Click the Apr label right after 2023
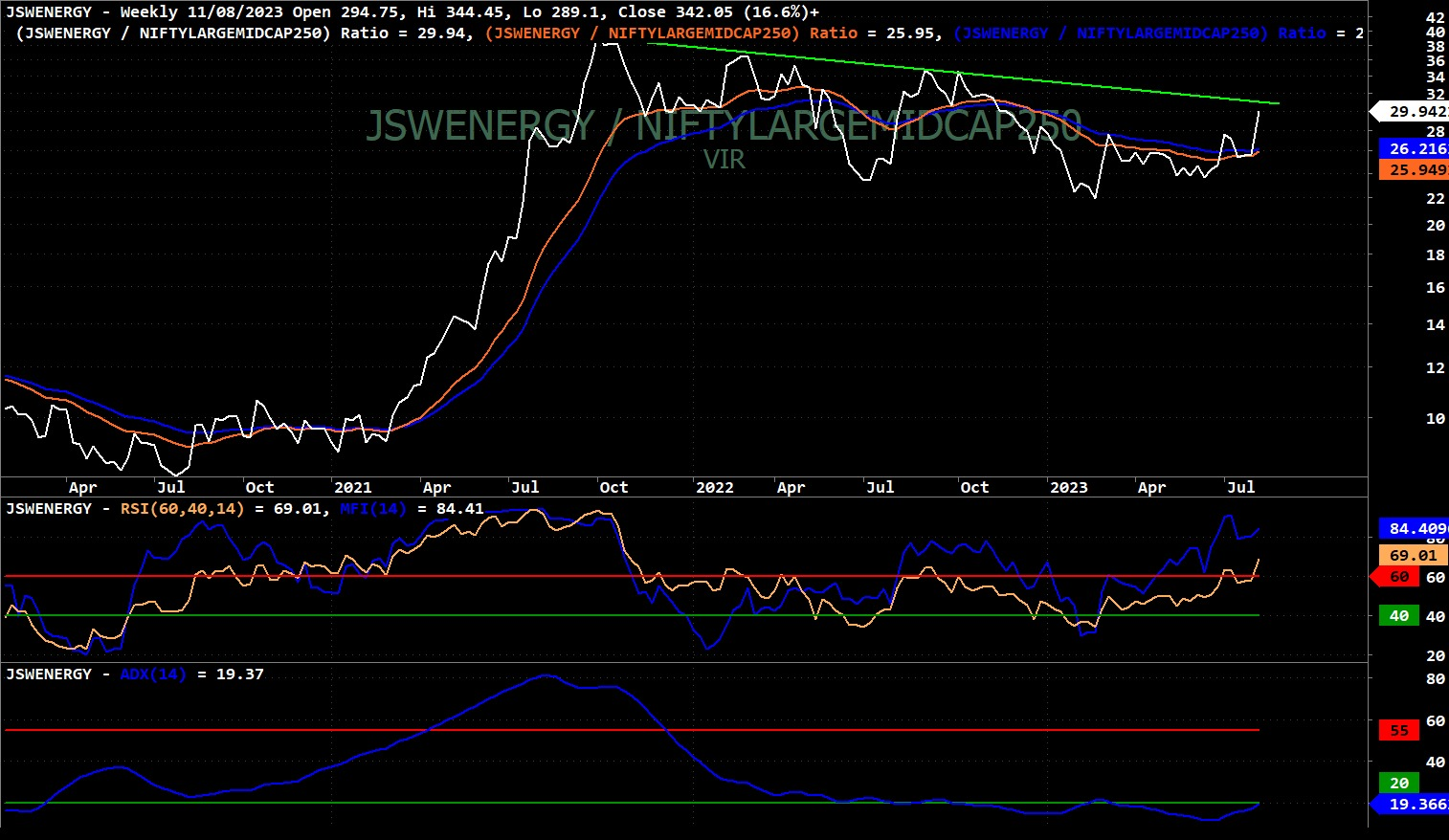Screen dimensions: 1449x840 click(1151, 488)
